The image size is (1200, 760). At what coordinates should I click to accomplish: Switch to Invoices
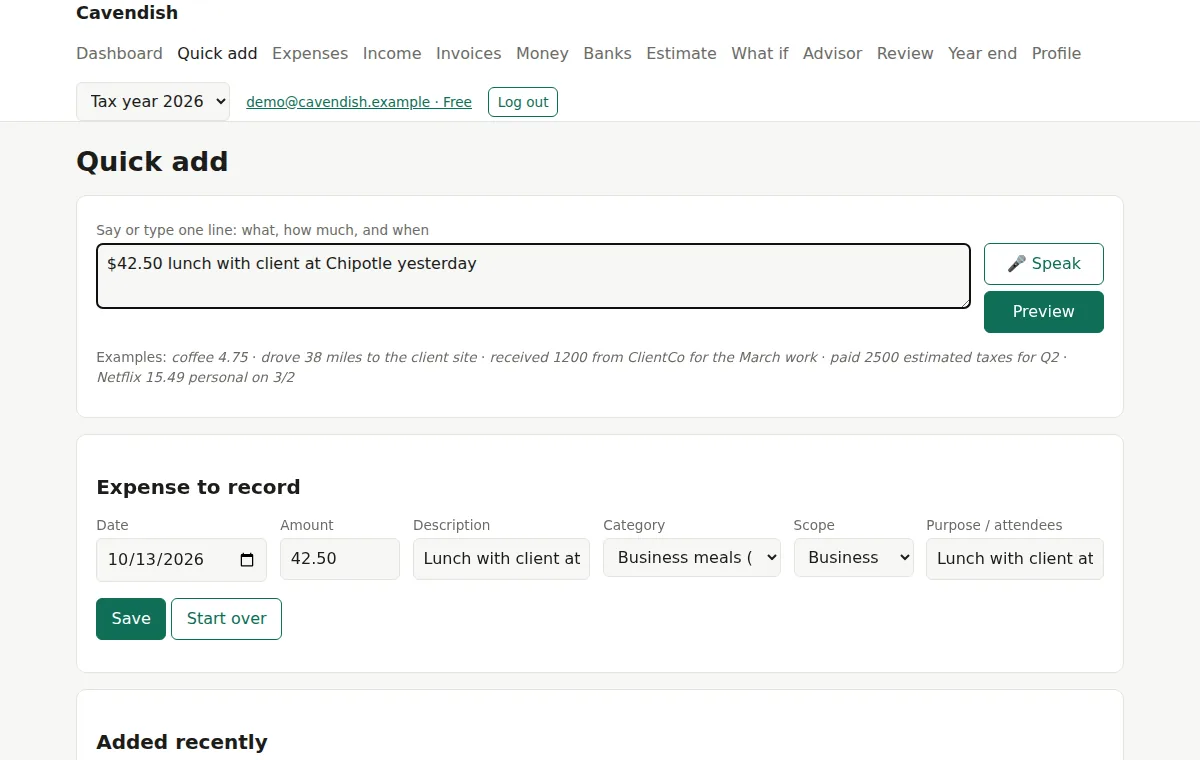click(x=469, y=53)
